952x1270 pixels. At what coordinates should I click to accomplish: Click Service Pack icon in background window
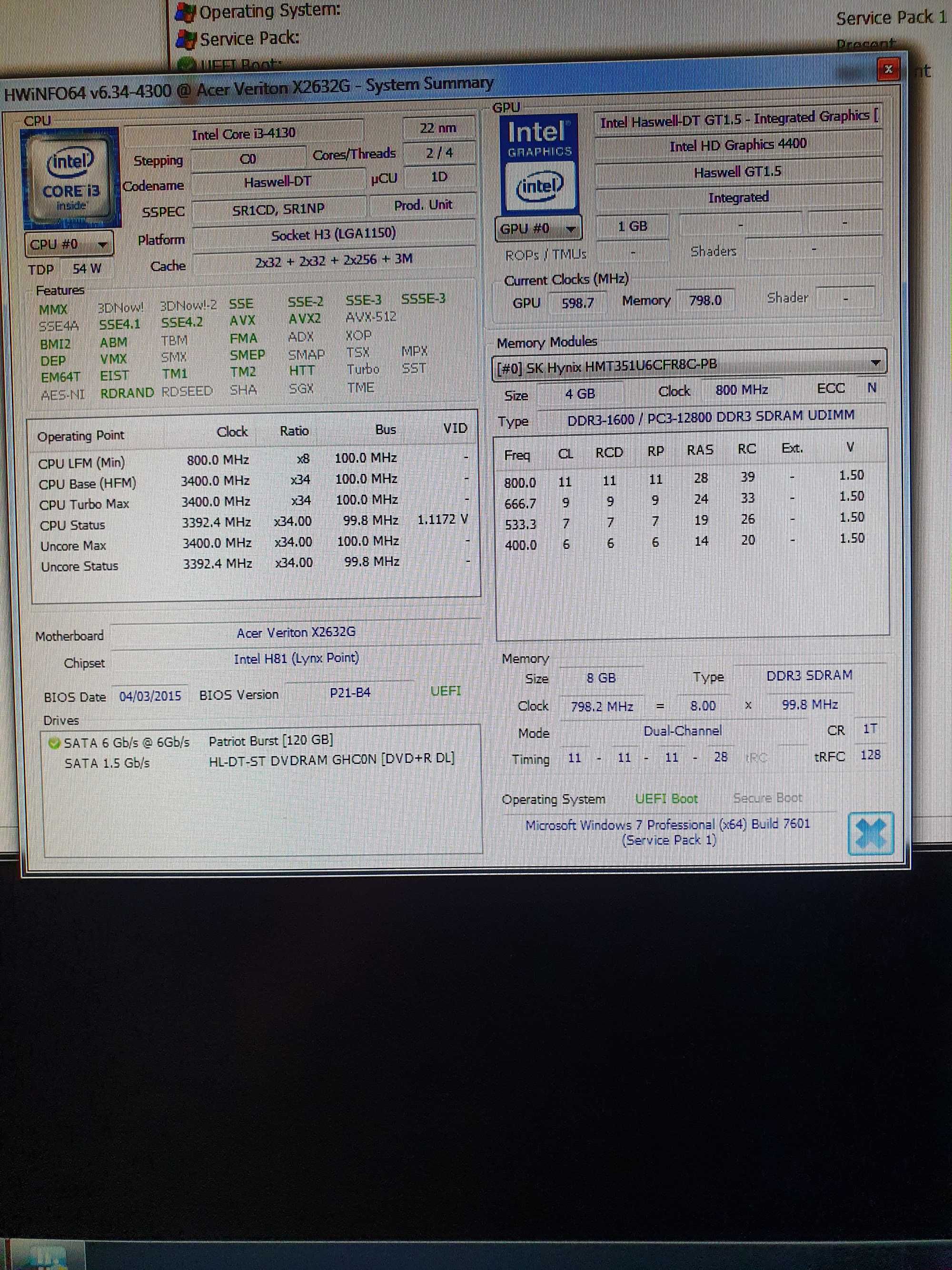tap(186, 40)
